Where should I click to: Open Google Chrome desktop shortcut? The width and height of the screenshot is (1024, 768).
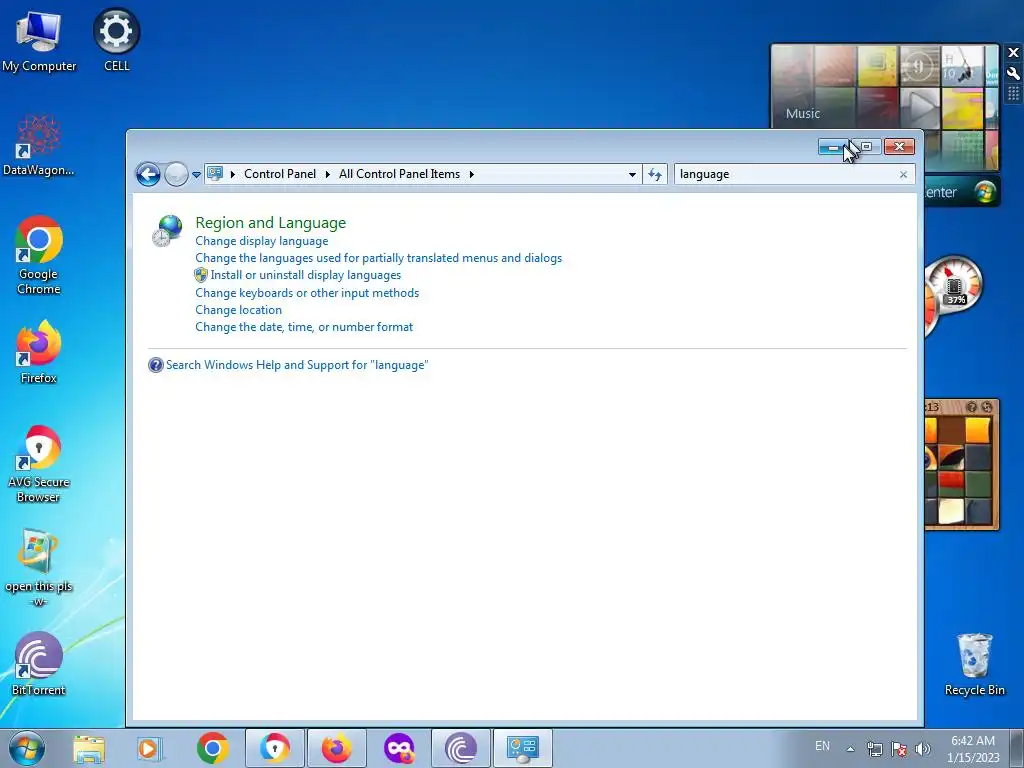pos(39,255)
